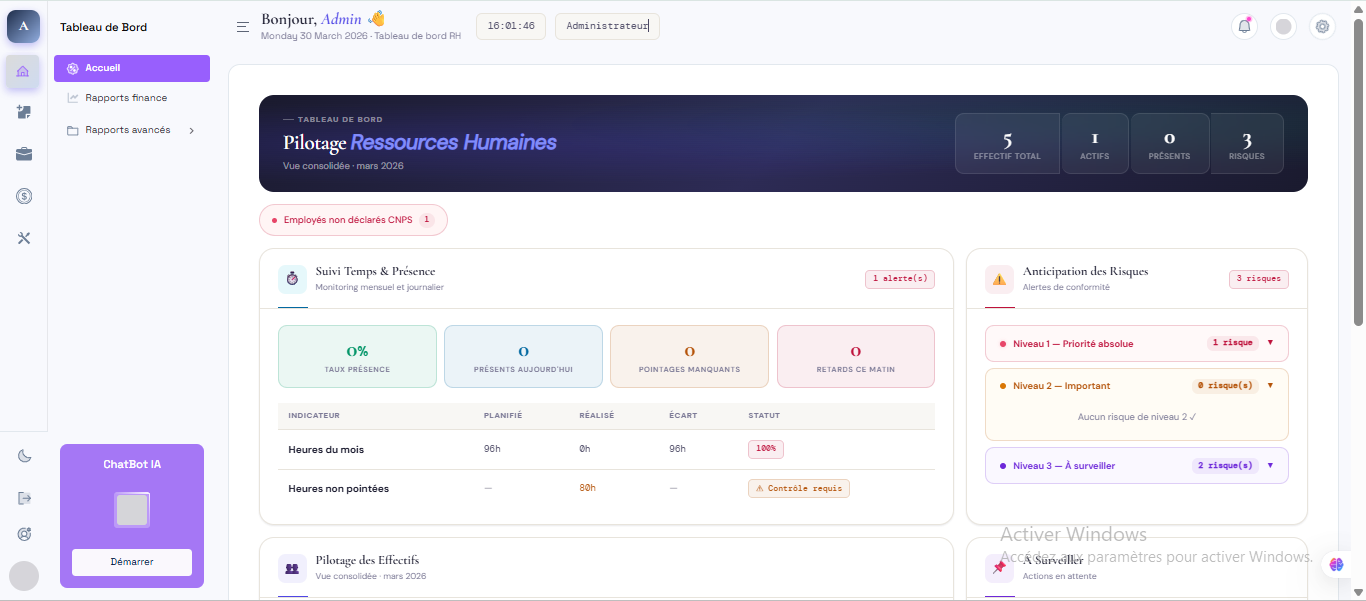Click the 100% status badge
Image resolution: width=1366 pixels, height=601 pixels.
point(766,449)
